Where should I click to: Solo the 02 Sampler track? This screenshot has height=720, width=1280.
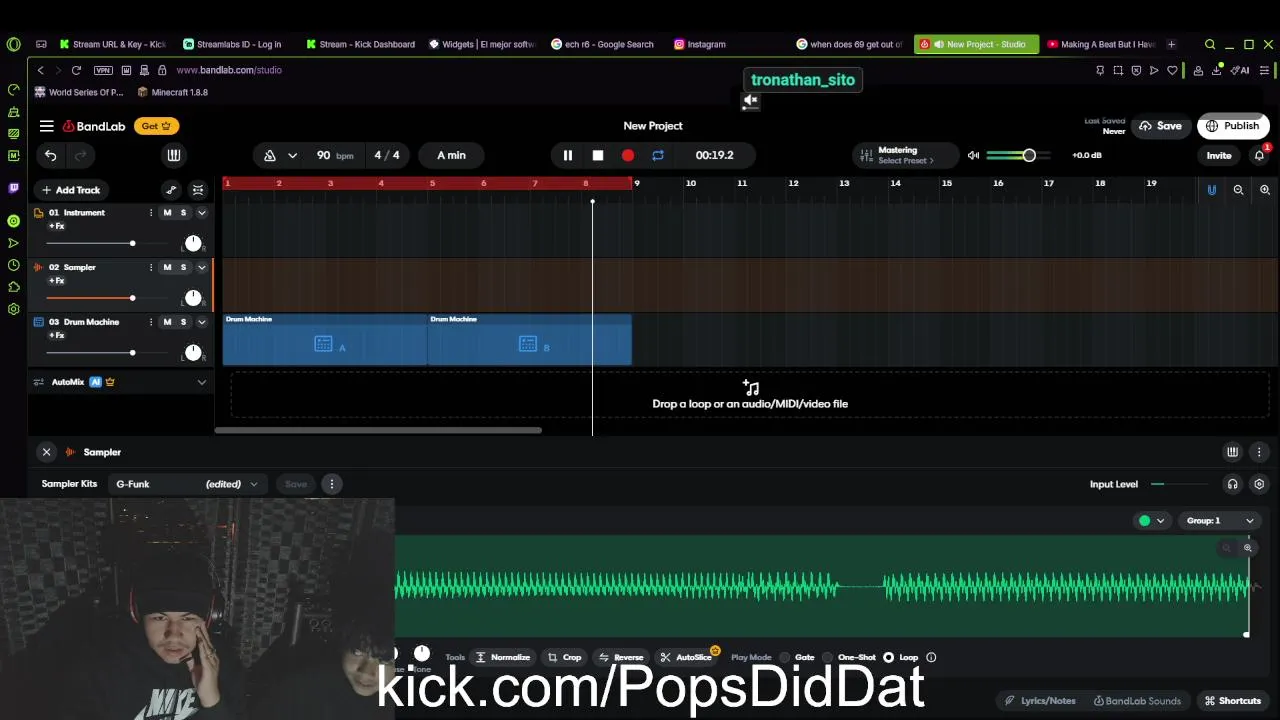point(183,267)
